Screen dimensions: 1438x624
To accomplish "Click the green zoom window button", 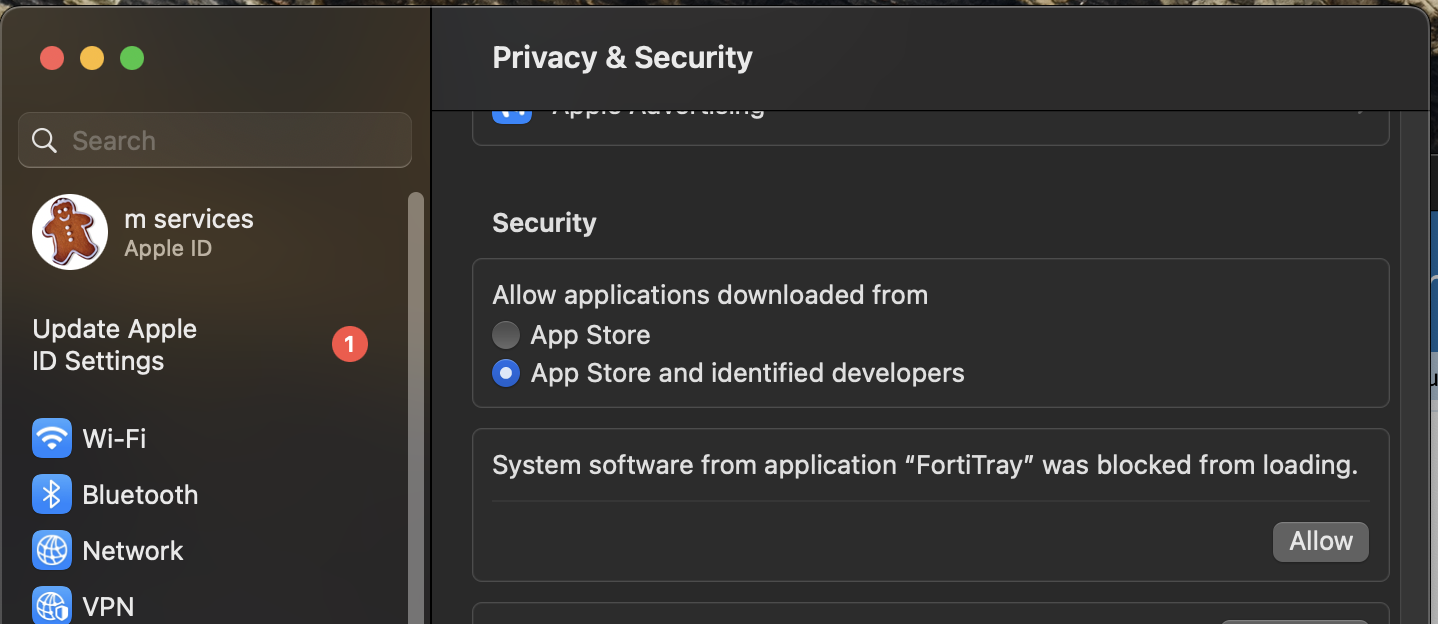I will 132,58.
